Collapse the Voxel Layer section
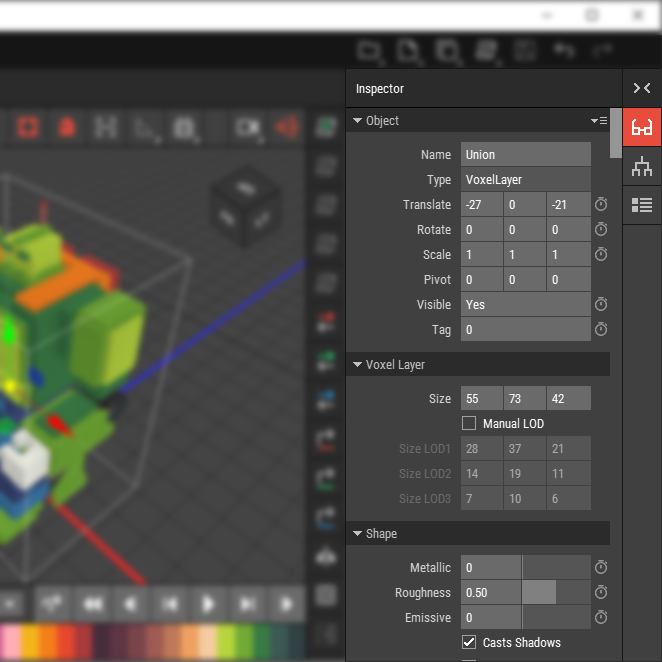The width and height of the screenshot is (662, 662). (358, 365)
